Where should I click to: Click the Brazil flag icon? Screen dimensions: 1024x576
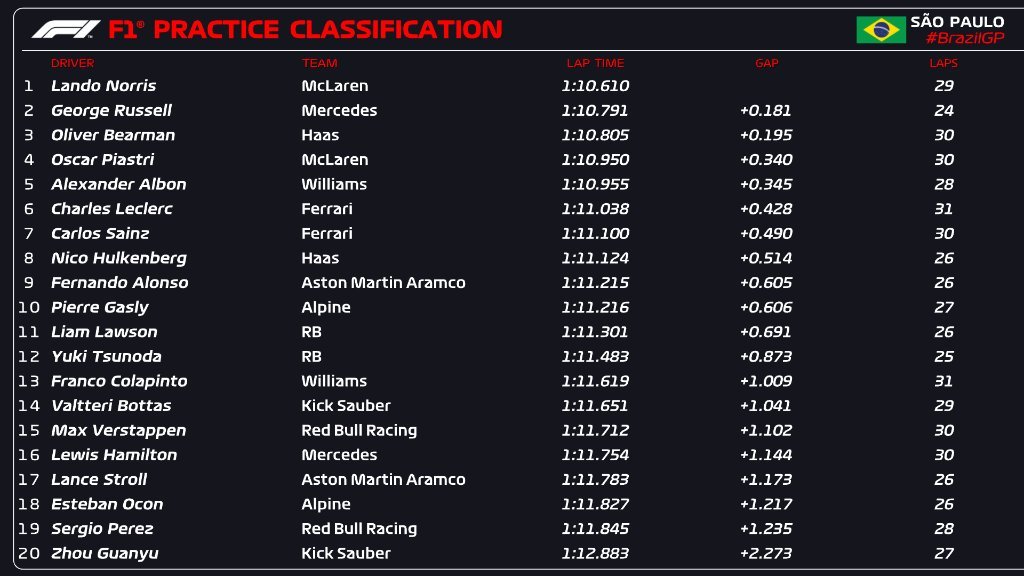[x=881, y=29]
